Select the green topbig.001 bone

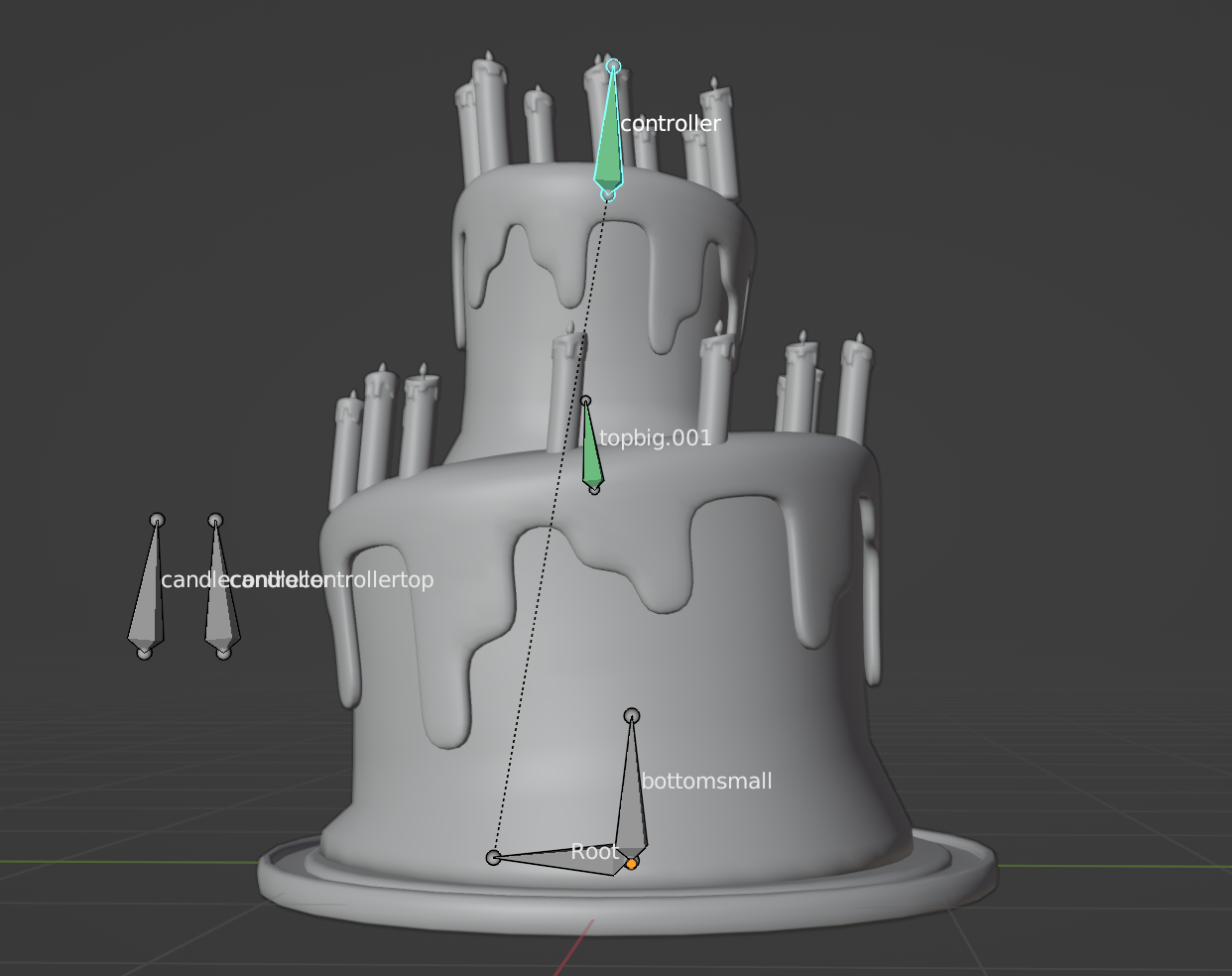[591, 454]
